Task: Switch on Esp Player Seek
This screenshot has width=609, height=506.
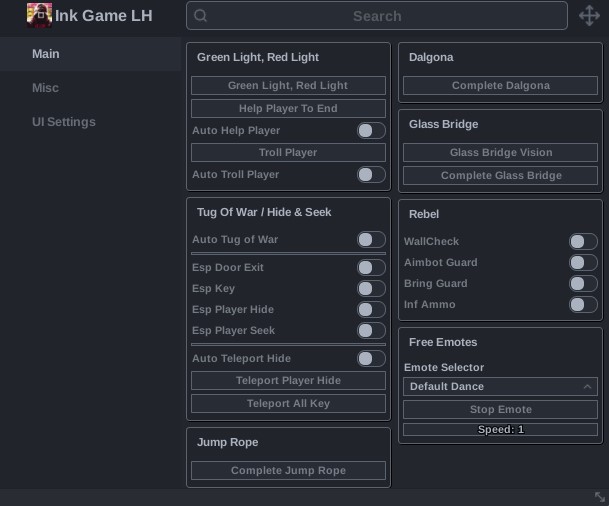Action: 371,330
